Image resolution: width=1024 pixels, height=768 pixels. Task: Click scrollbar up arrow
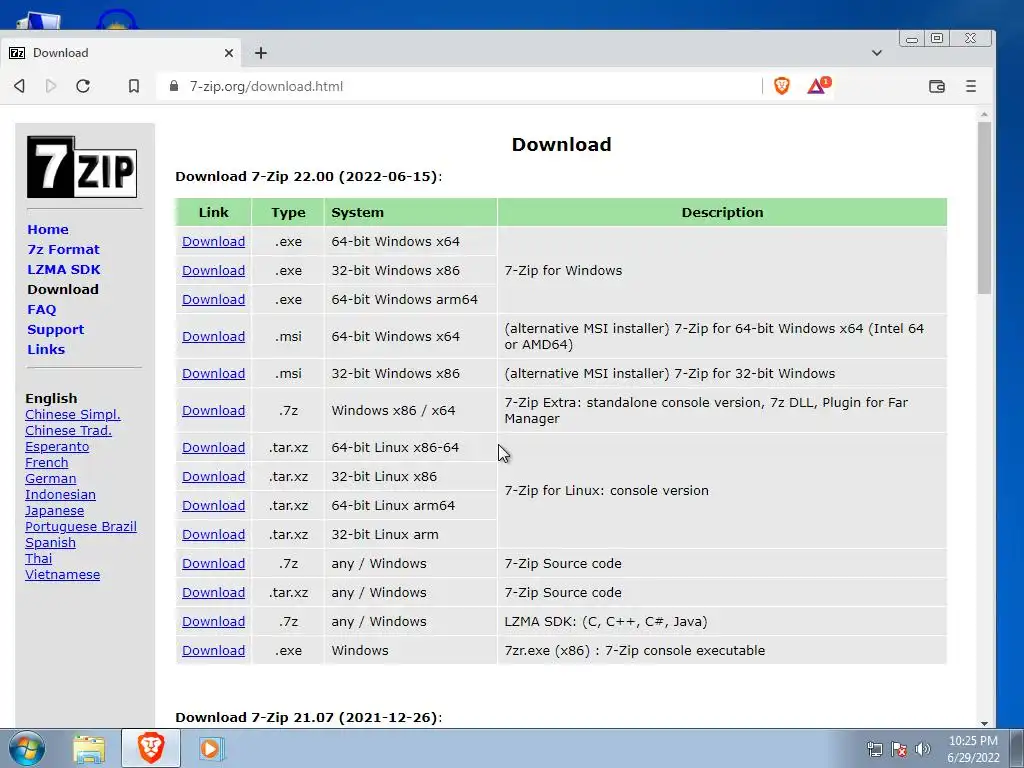(984, 114)
